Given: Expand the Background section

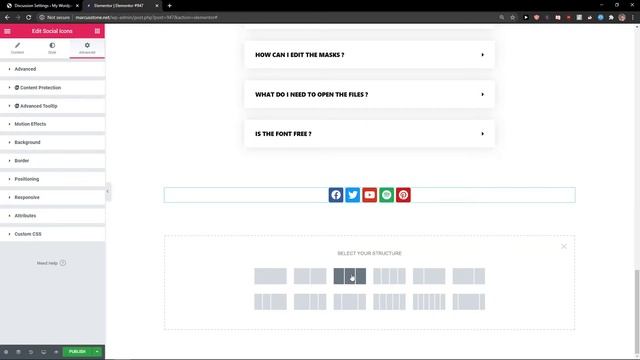Looking at the screenshot, I should pos(52,142).
